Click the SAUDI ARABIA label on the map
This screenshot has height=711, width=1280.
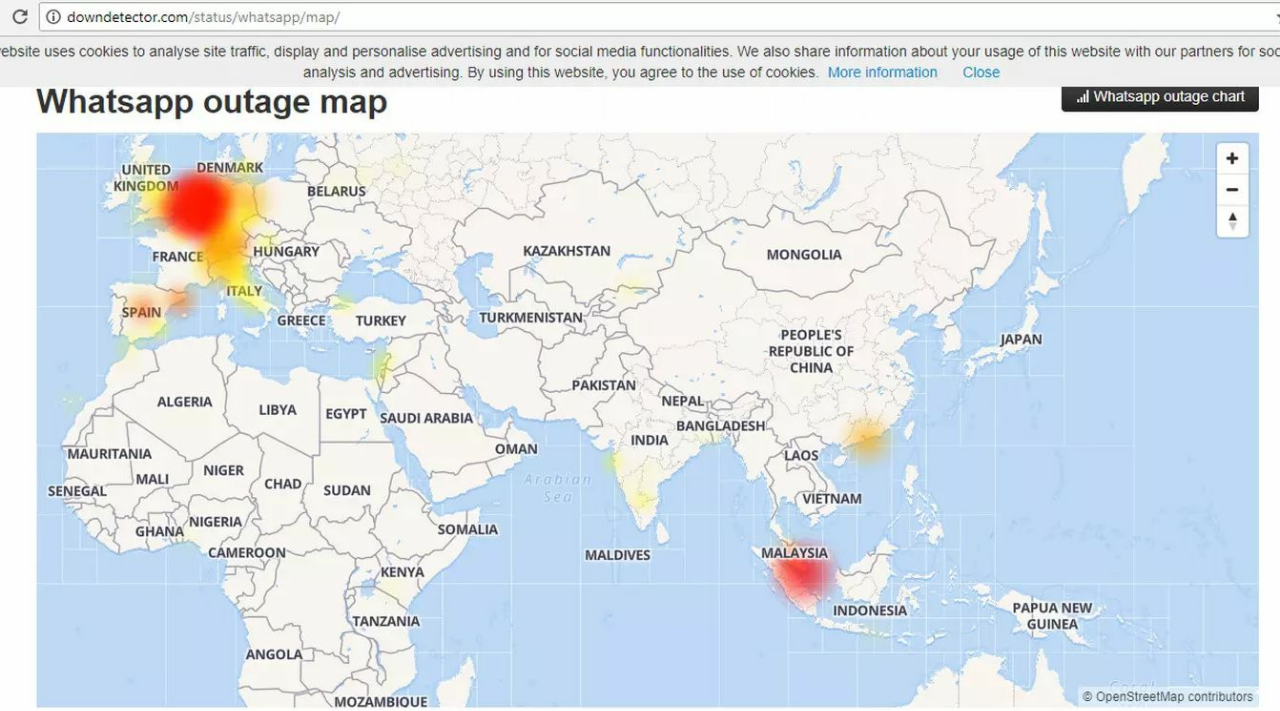pyautogui.click(x=426, y=418)
